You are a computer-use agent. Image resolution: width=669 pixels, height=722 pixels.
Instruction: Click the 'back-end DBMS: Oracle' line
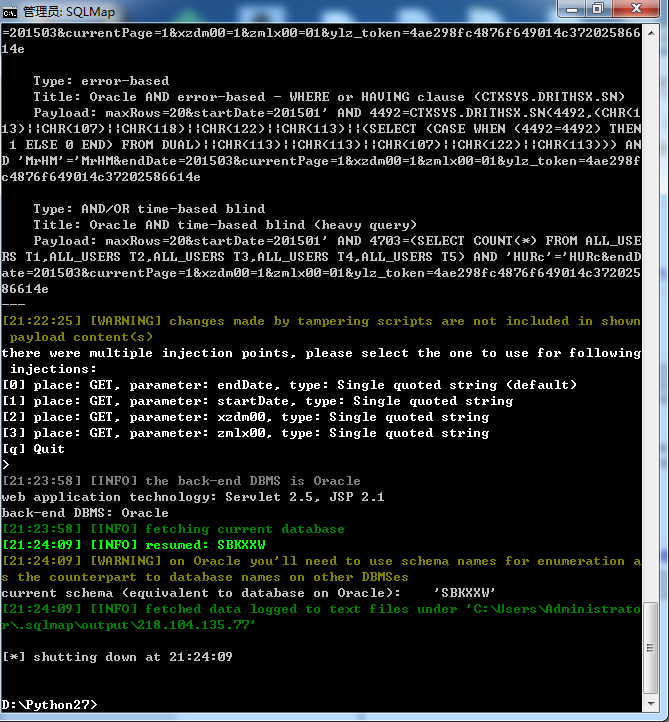click(85, 513)
